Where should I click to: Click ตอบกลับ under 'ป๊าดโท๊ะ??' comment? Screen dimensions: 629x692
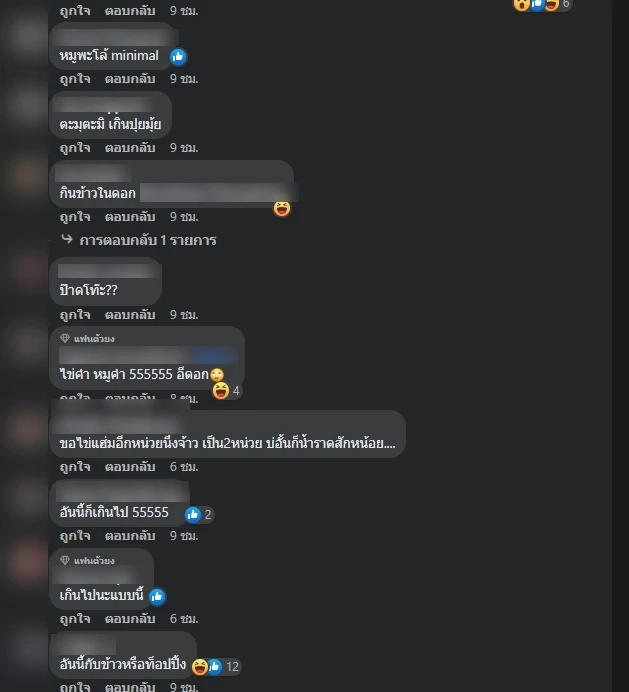point(130,315)
